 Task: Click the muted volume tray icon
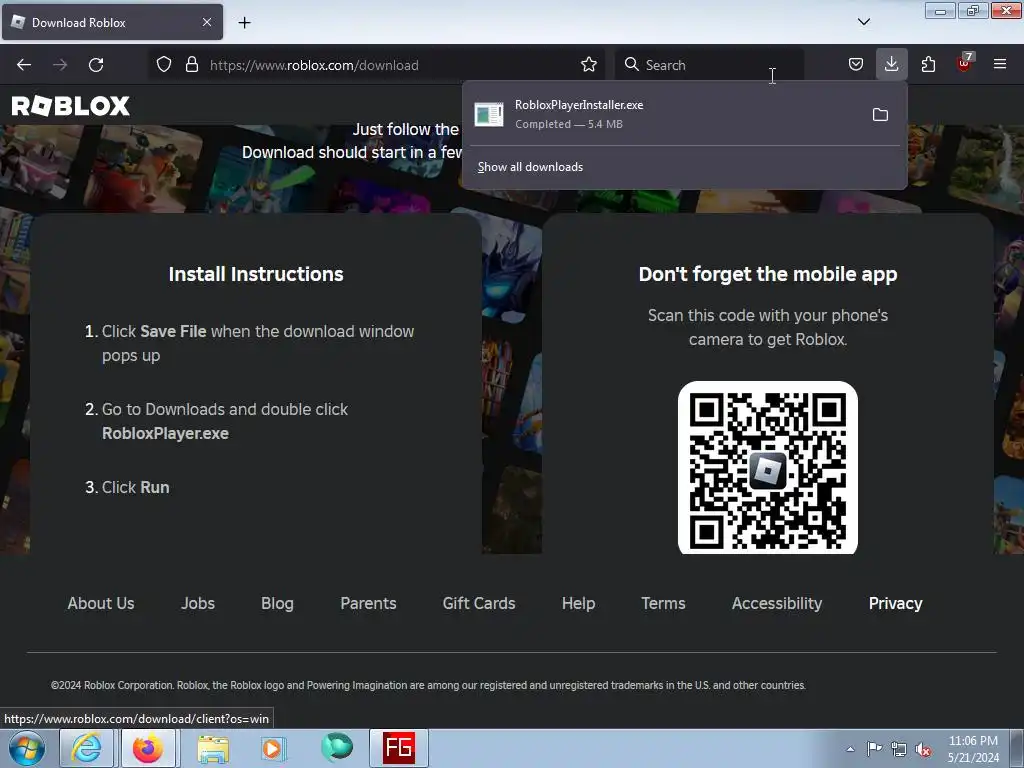click(x=923, y=749)
